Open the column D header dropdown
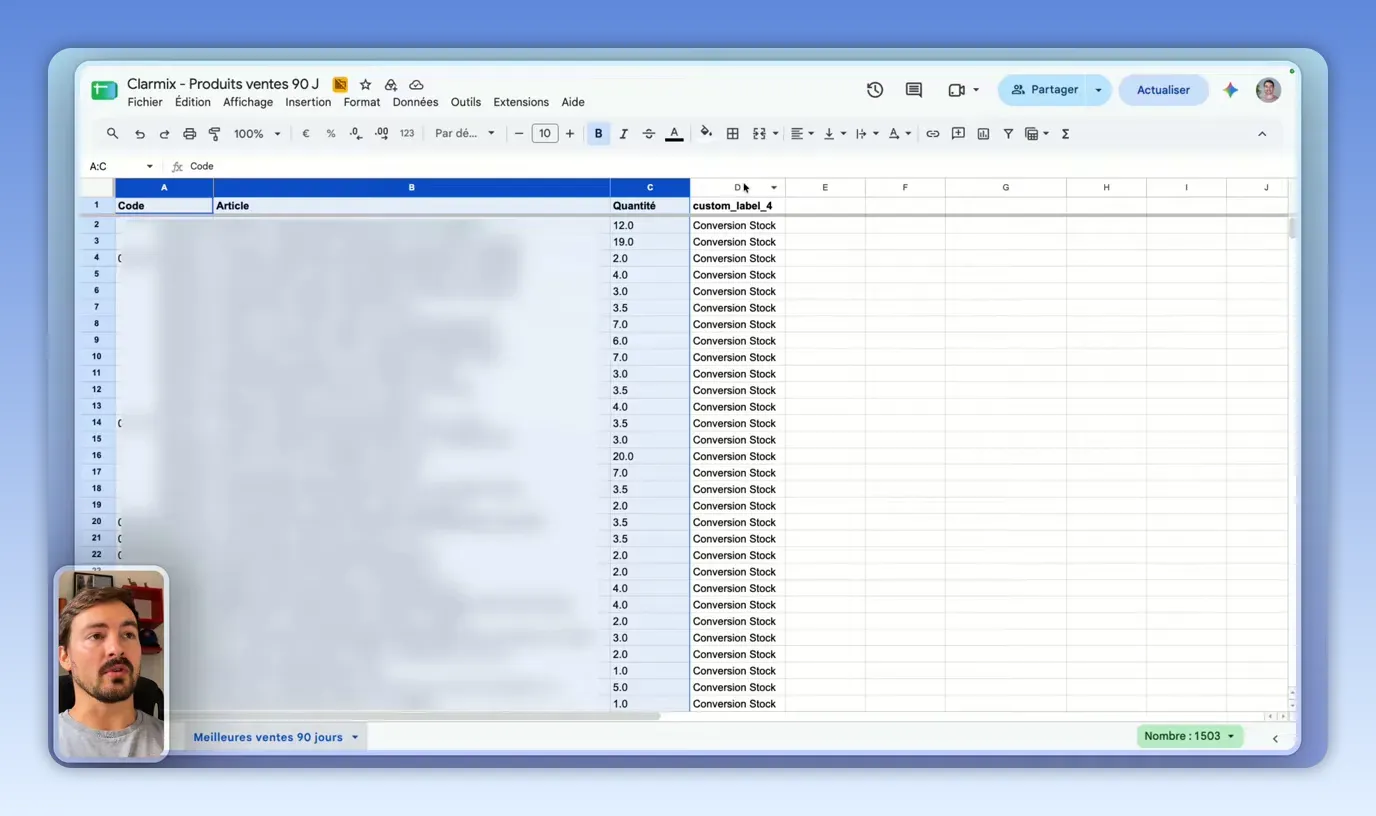This screenshot has width=1376, height=816. click(774, 188)
